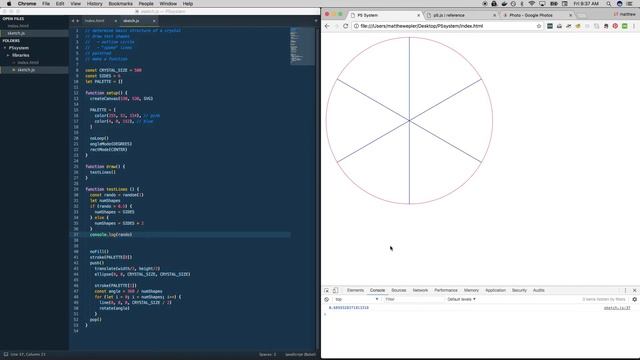Open Sublime tab dropdown at top right

pos(316,21)
